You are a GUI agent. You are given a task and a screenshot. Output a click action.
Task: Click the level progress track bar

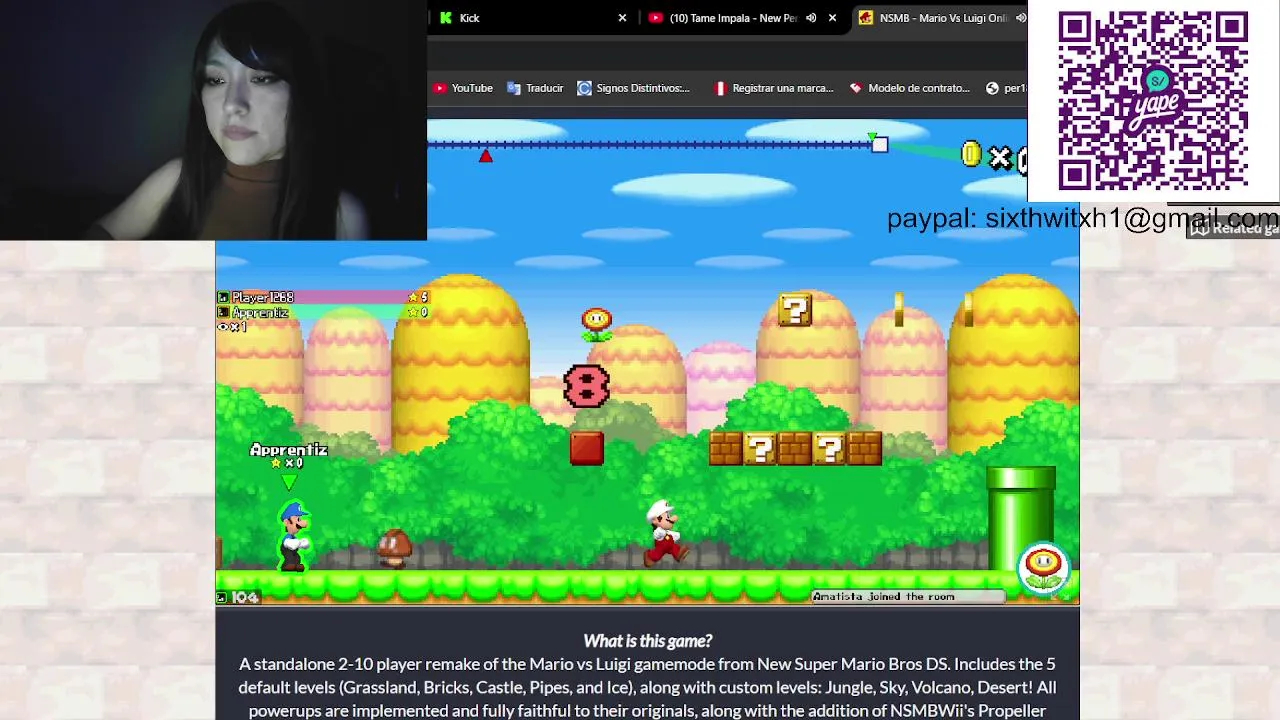tap(650, 145)
